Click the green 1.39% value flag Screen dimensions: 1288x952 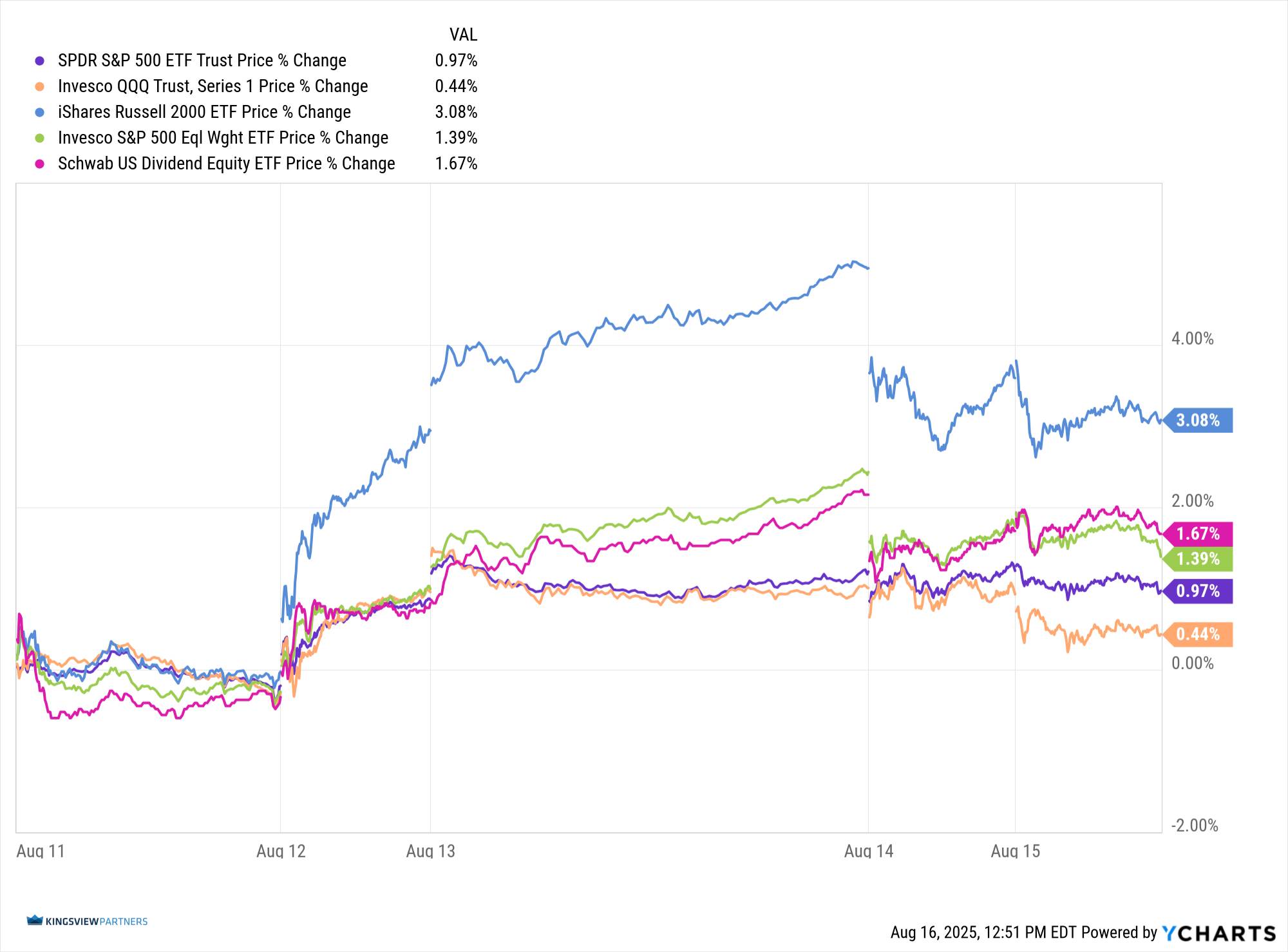click(1199, 559)
